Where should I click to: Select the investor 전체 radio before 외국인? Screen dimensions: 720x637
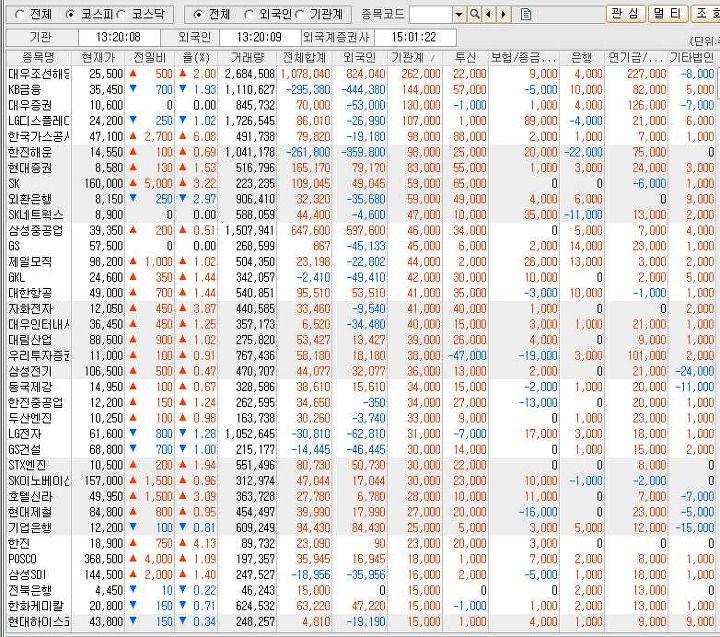pos(198,15)
